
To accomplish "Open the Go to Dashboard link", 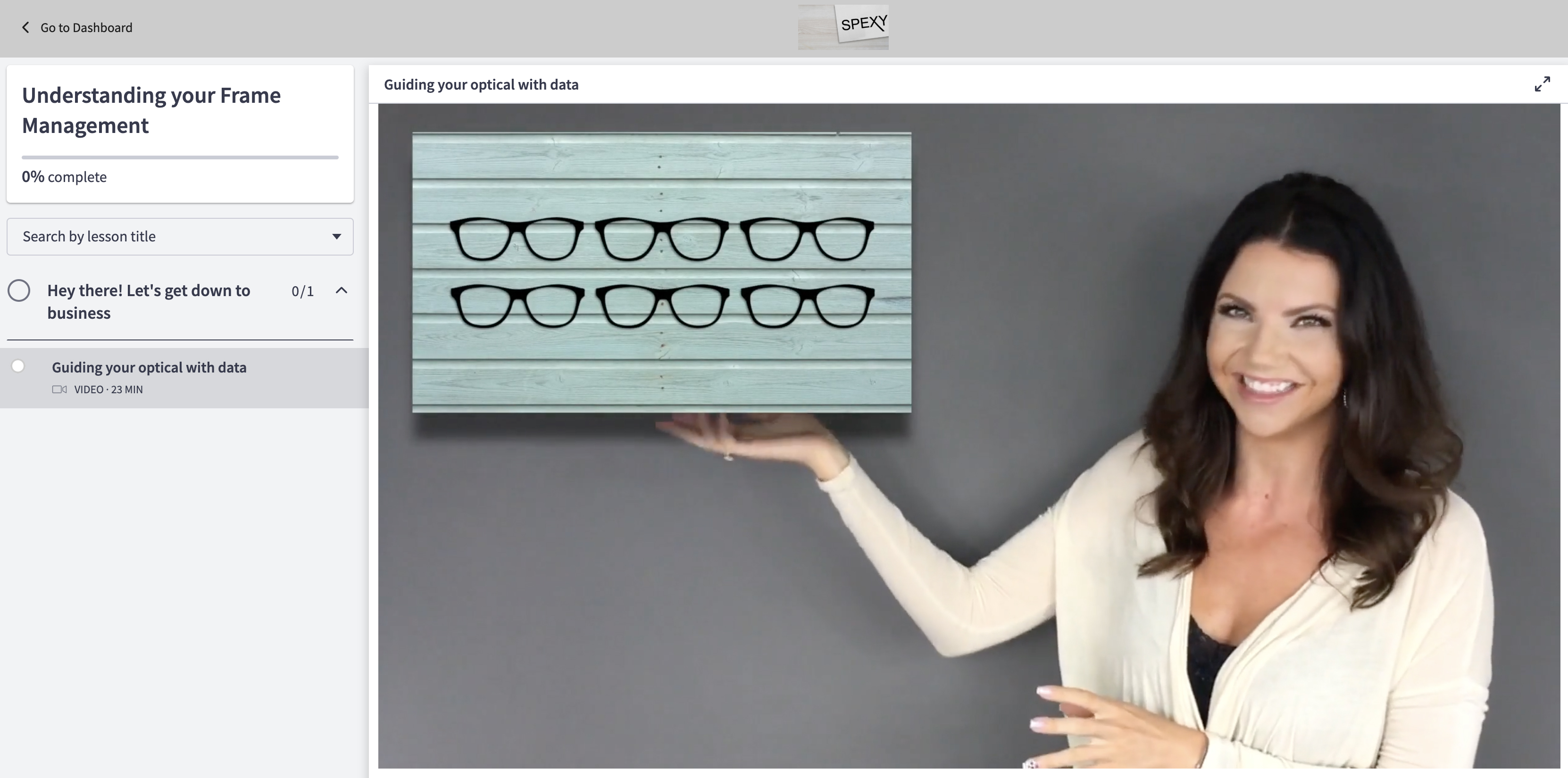I will (86, 27).
